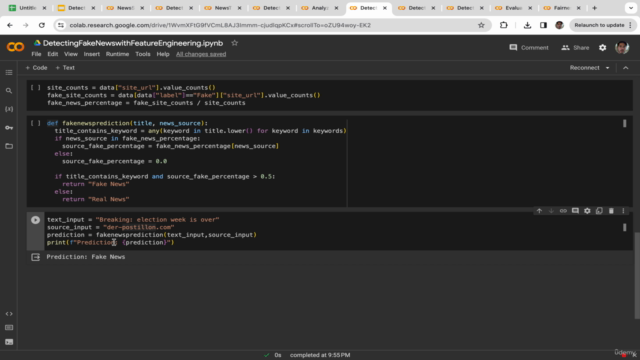This screenshot has height=360, width=640.
Task: Open the View menu
Action: 71,54
